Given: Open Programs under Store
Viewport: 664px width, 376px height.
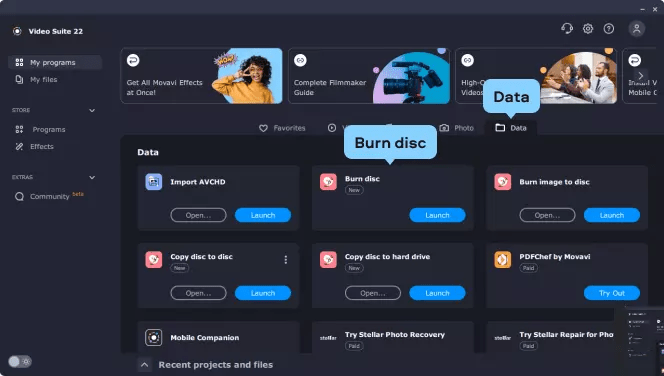Looking at the screenshot, I should pos(49,130).
